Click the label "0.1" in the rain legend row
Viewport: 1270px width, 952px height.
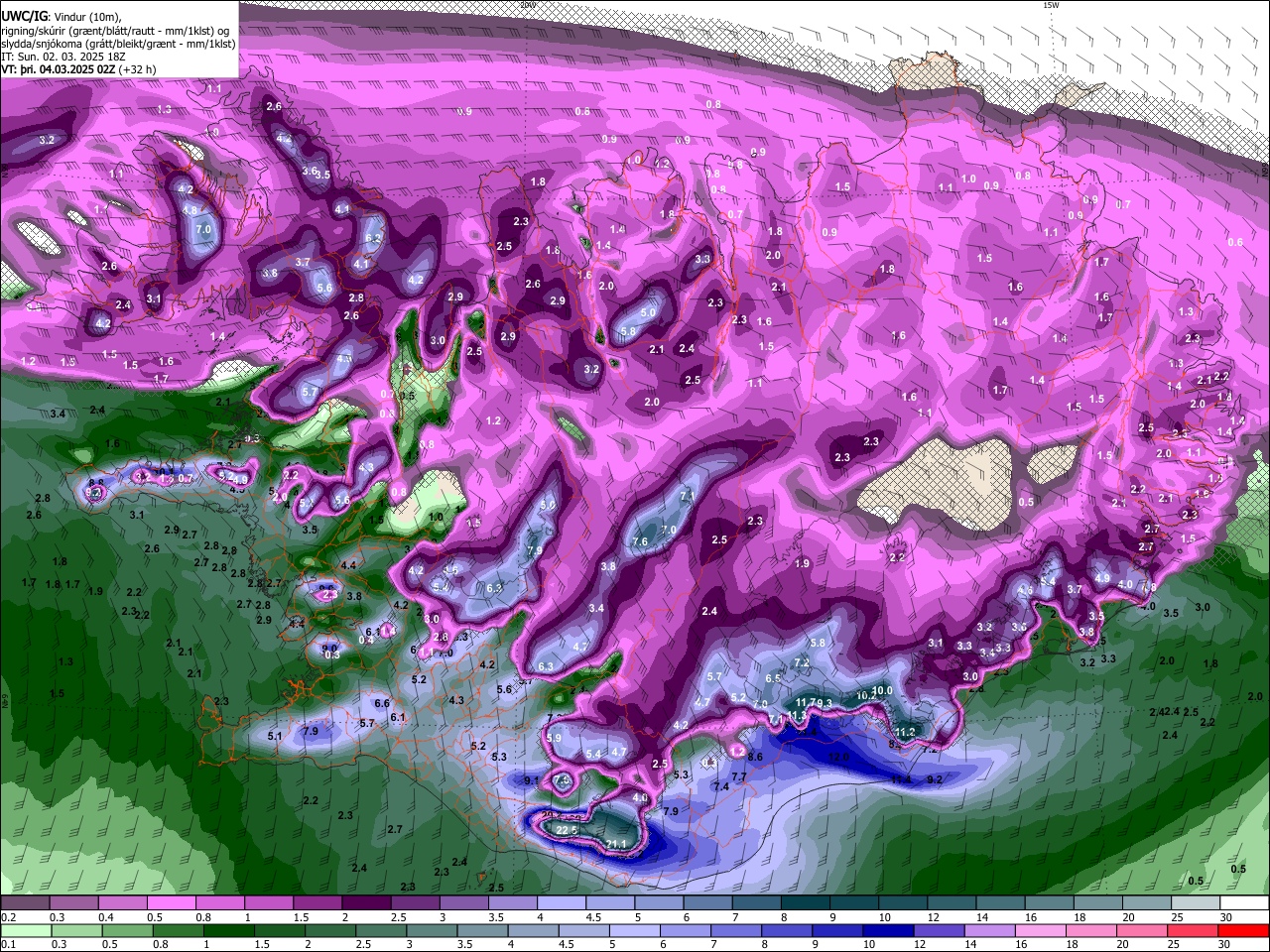[x=9, y=943]
